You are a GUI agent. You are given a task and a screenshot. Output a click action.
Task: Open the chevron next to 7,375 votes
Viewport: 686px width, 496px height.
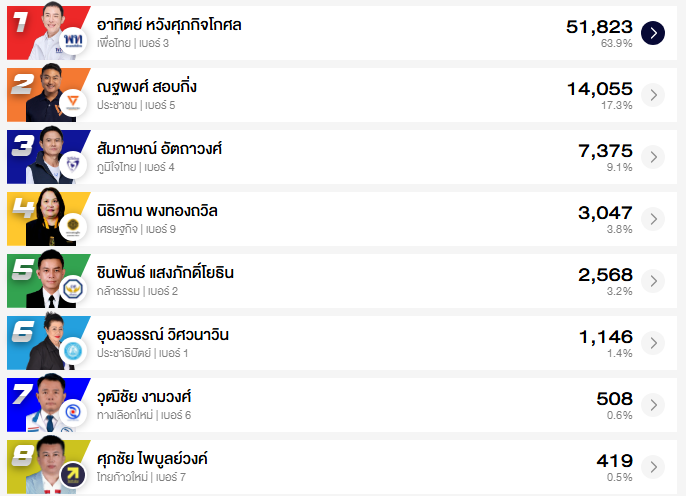[x=653, y=157]
